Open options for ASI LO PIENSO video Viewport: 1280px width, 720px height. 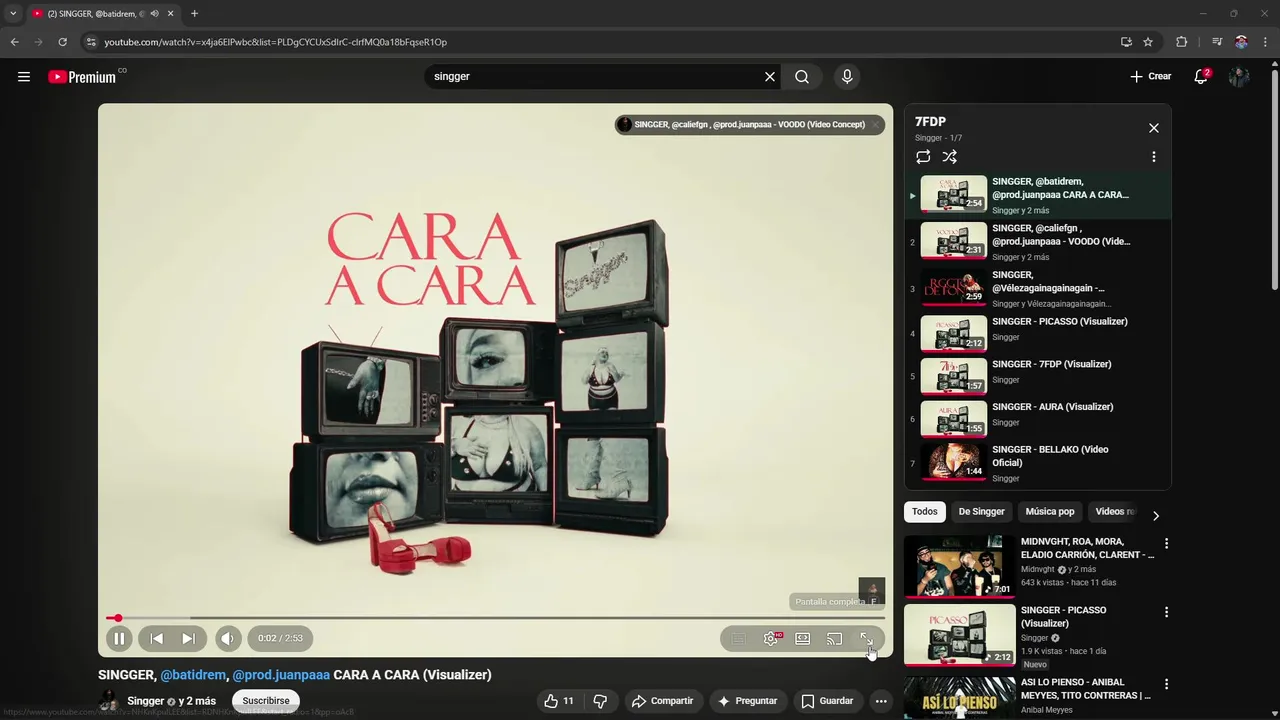1166,684
